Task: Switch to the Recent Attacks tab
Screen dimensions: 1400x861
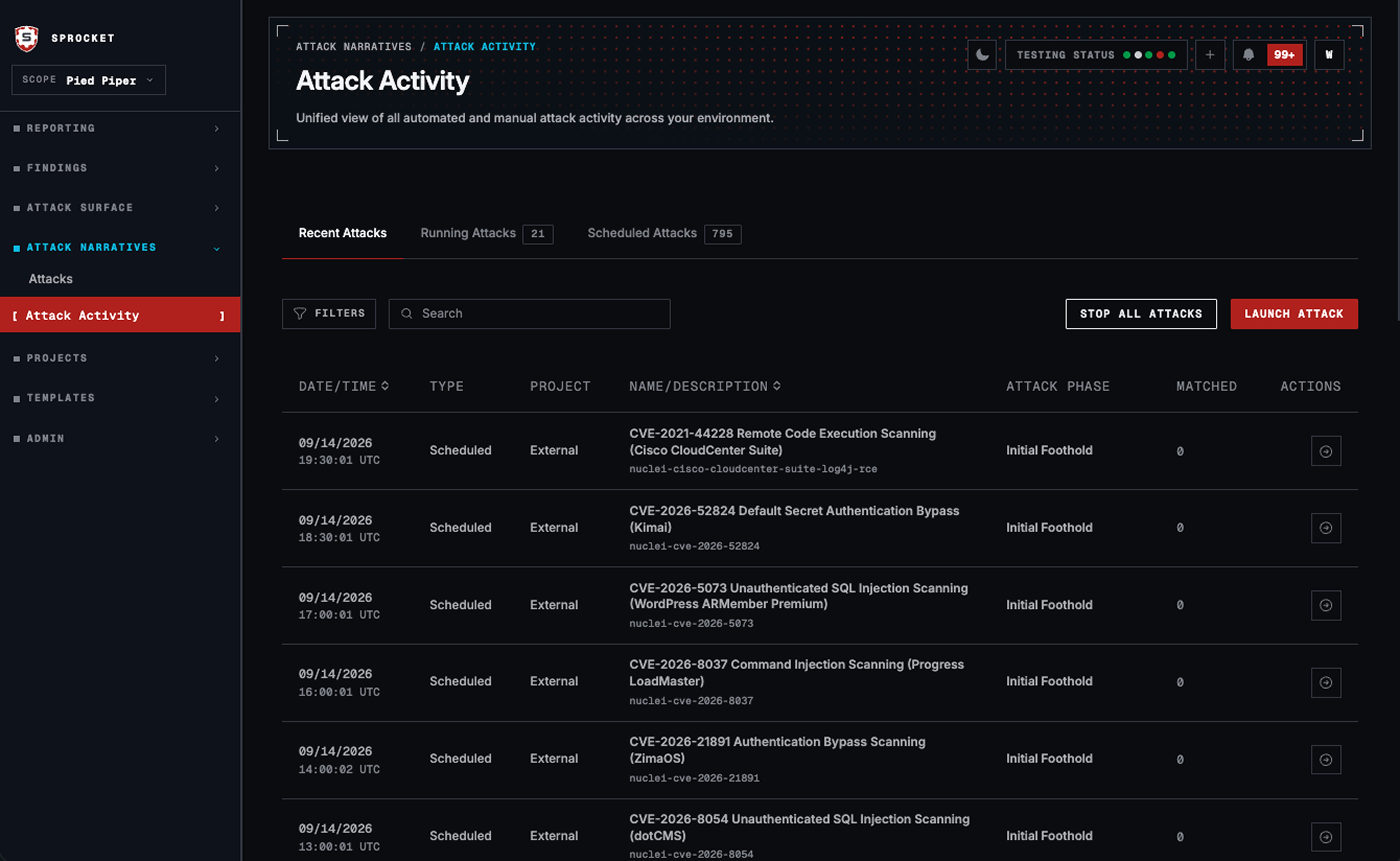Action: click(343, 234)
